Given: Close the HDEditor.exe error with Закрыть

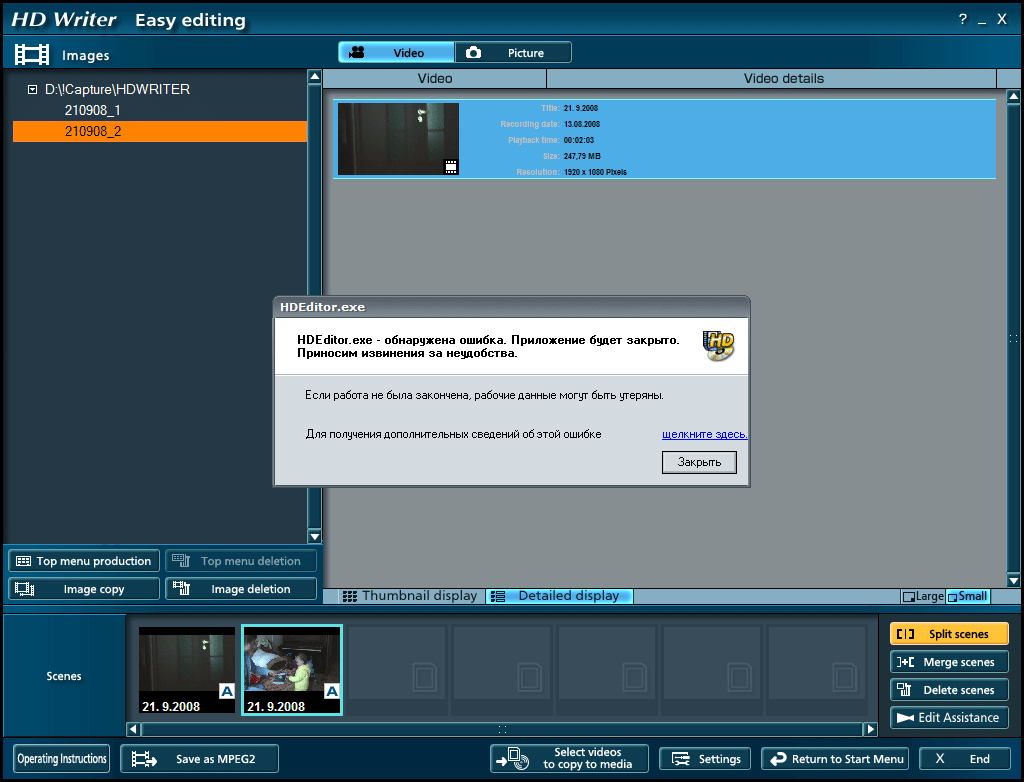Looking at the screenshot, I should (699, 462).
